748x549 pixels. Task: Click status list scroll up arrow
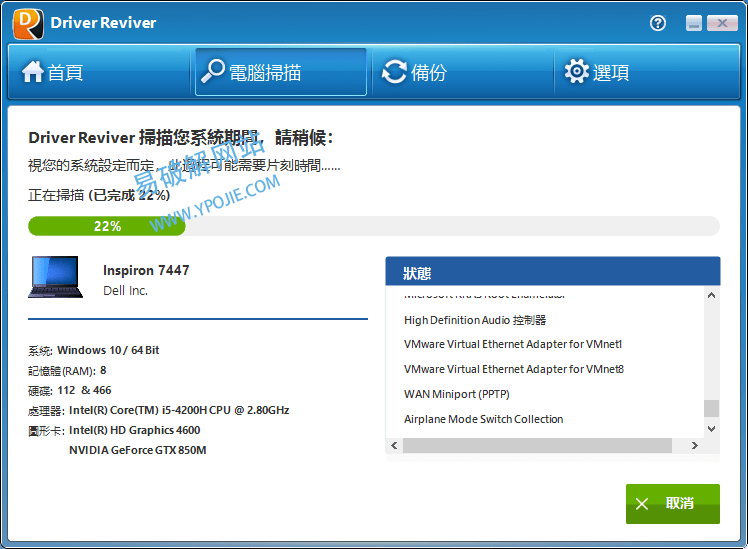click(x=711, y=295)
